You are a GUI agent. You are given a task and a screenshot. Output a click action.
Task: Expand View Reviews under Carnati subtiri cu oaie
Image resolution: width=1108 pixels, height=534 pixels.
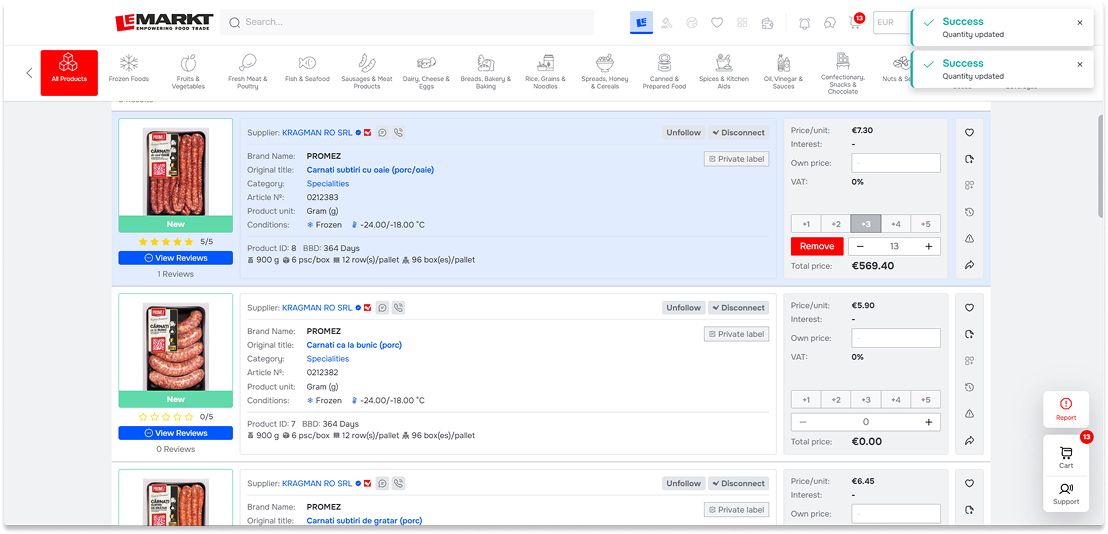[x=175, y=258]
